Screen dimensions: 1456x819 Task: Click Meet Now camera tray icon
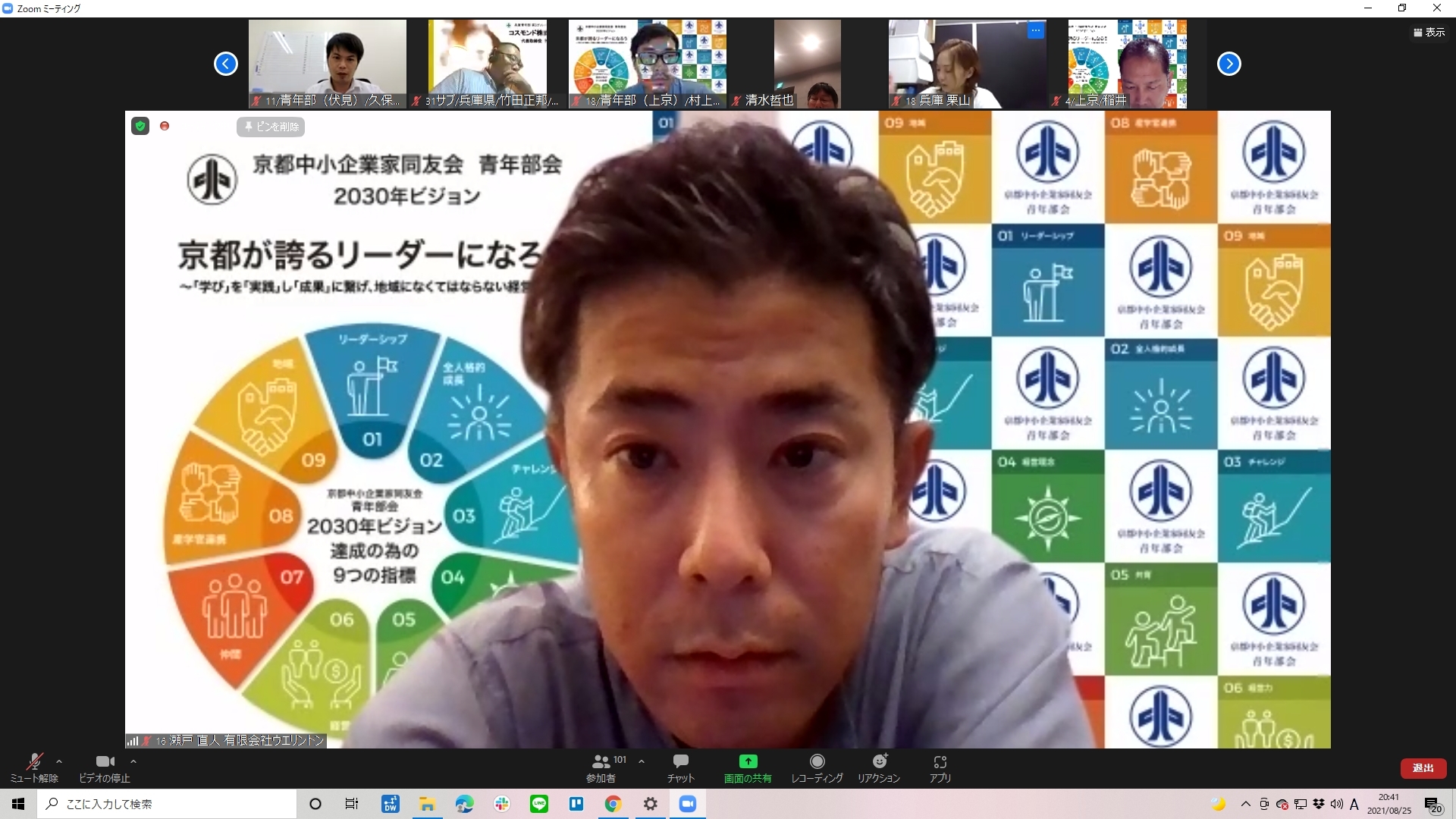[x=1264, y=804]
